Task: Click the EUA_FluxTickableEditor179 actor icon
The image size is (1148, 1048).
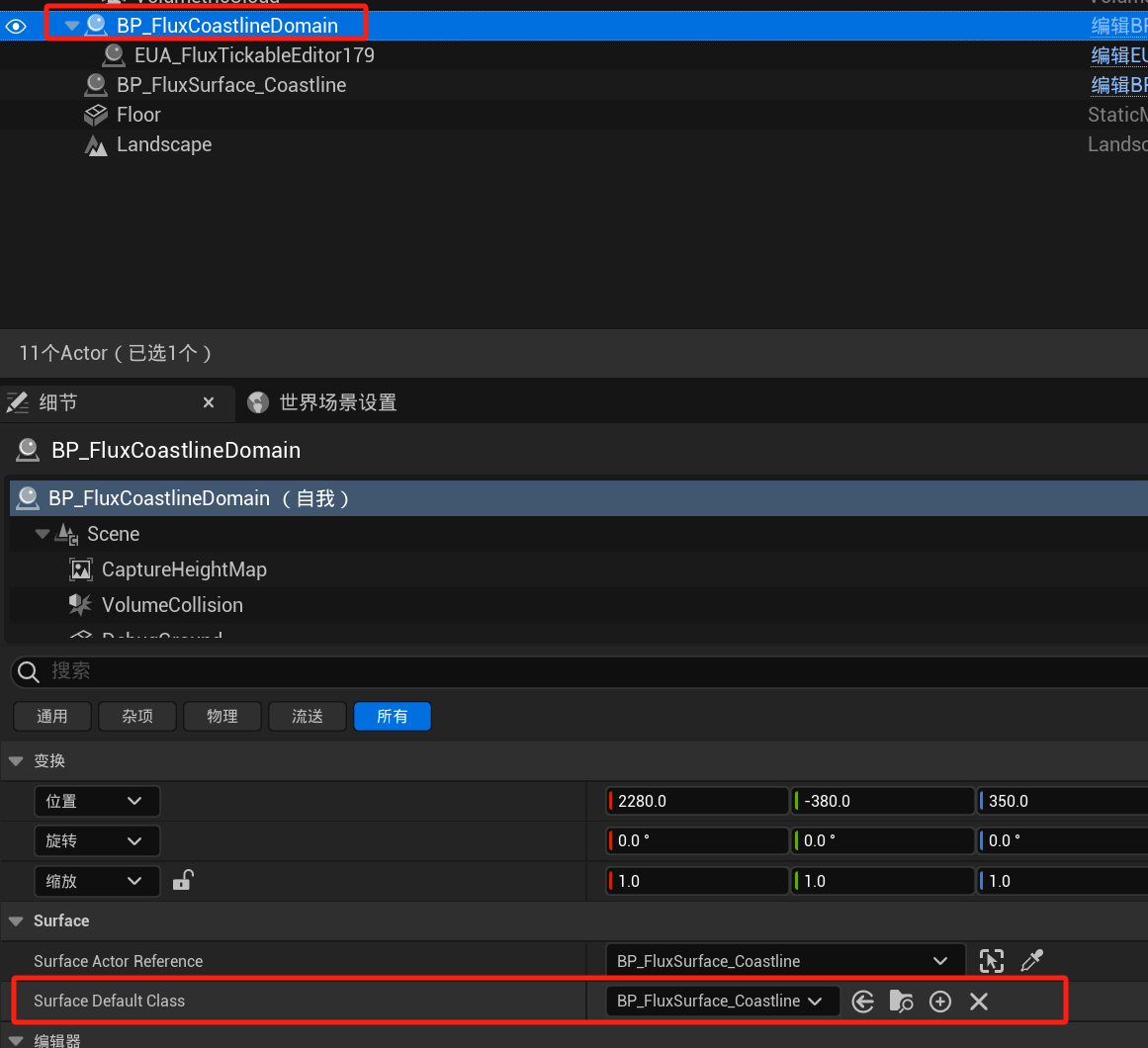Action: 114,55
